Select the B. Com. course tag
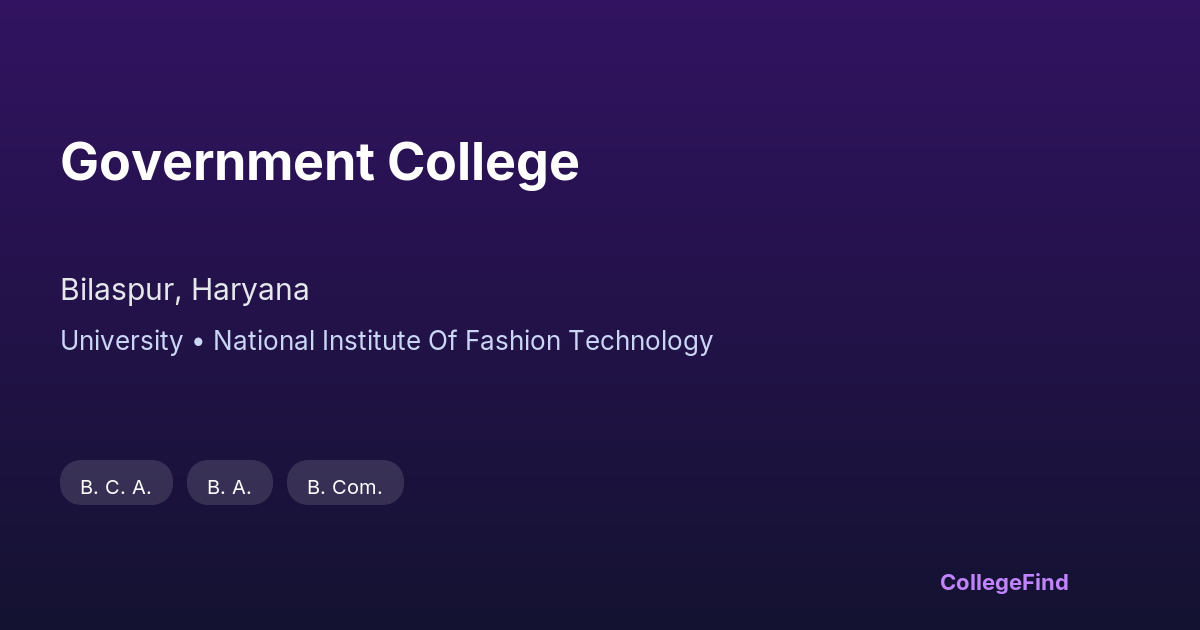Viewport: 1200px width, 630px height. [345, 483]
